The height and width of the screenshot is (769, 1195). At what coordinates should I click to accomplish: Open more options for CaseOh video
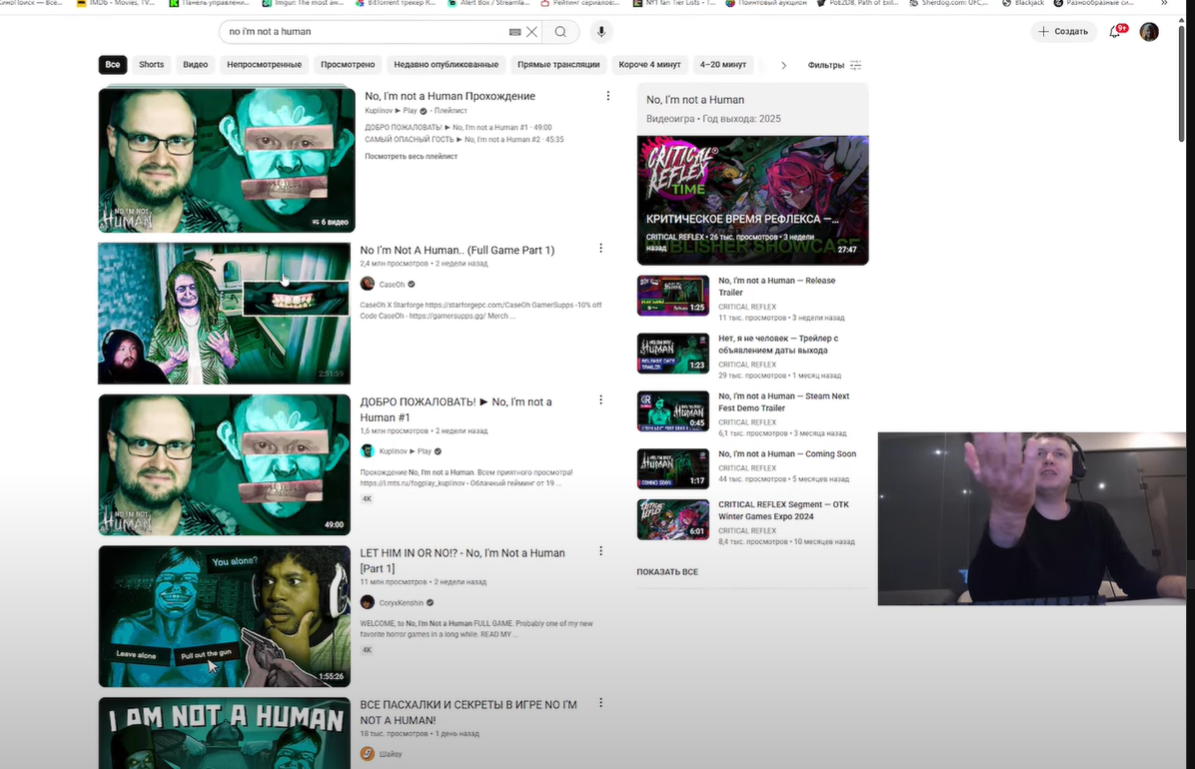click(601, 248)
